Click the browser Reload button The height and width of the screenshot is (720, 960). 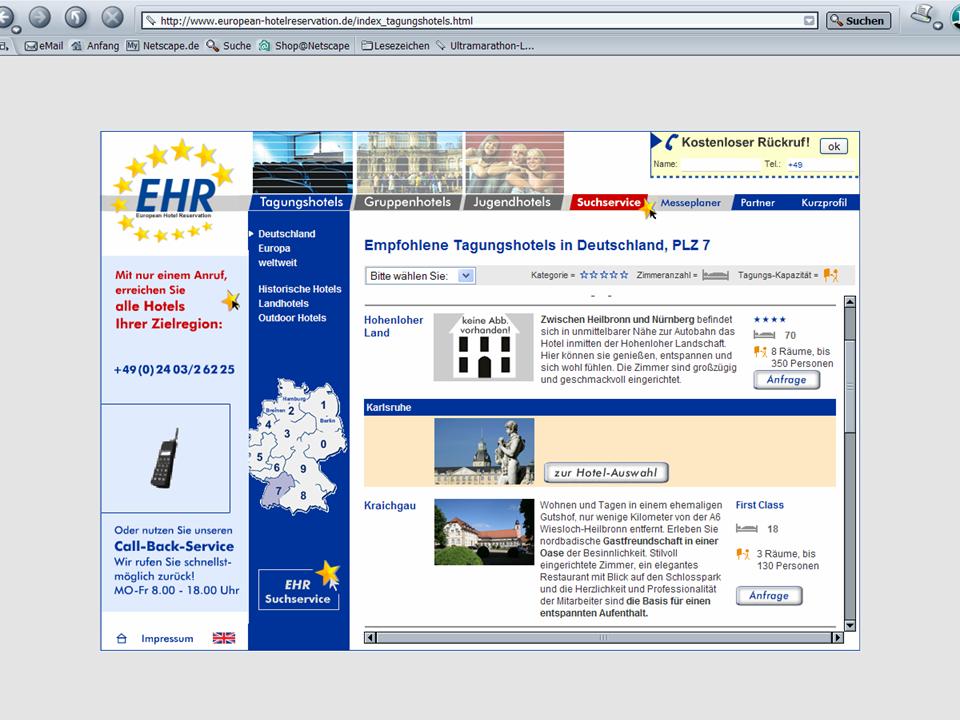coord(76,17)
